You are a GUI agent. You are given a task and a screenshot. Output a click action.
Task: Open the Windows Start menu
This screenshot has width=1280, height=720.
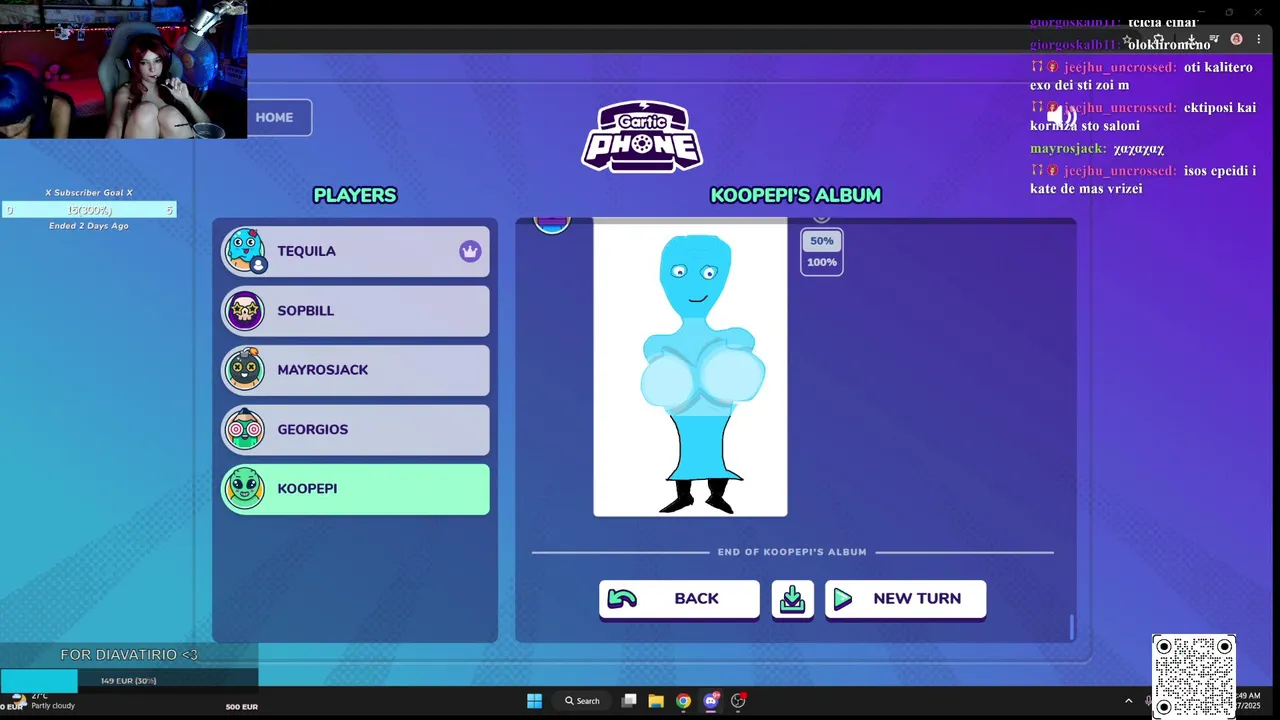(534, 701)
